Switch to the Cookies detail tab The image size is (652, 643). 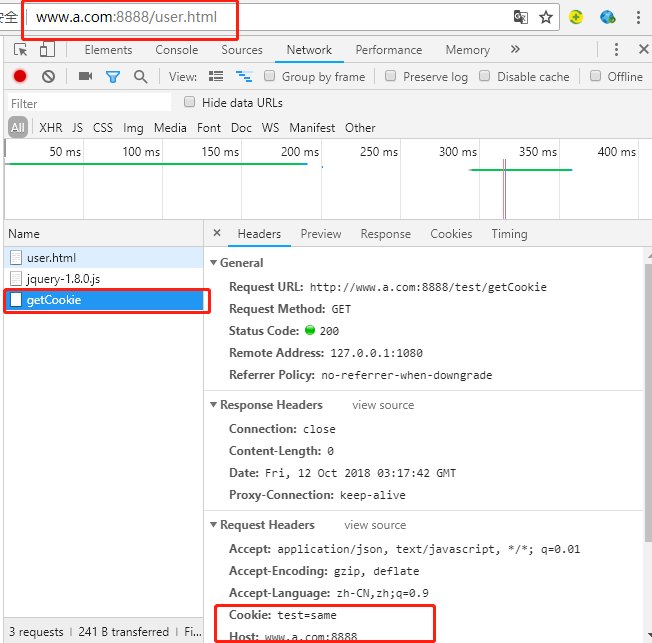451,234
